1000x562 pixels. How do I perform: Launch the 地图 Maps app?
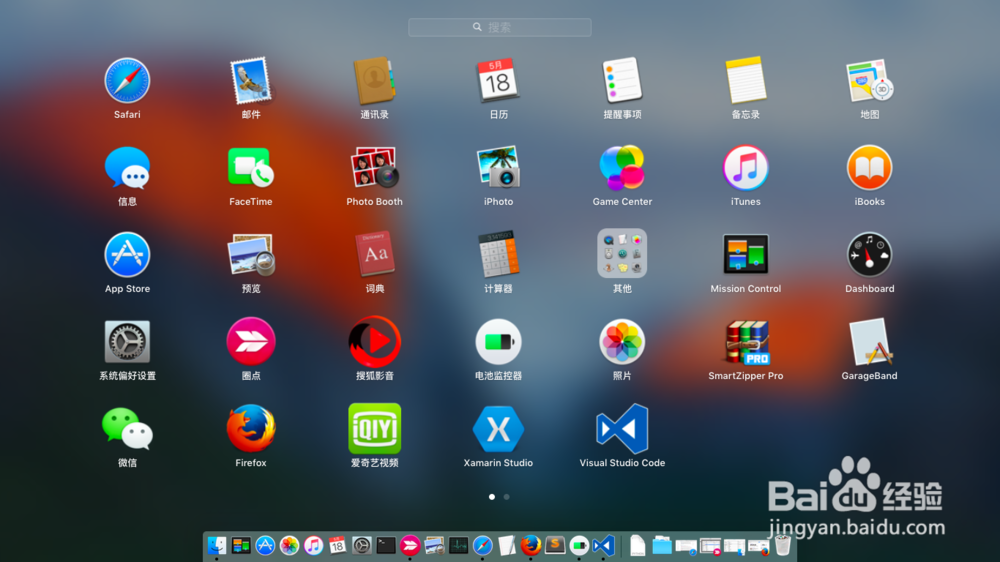tap(869, 81)
